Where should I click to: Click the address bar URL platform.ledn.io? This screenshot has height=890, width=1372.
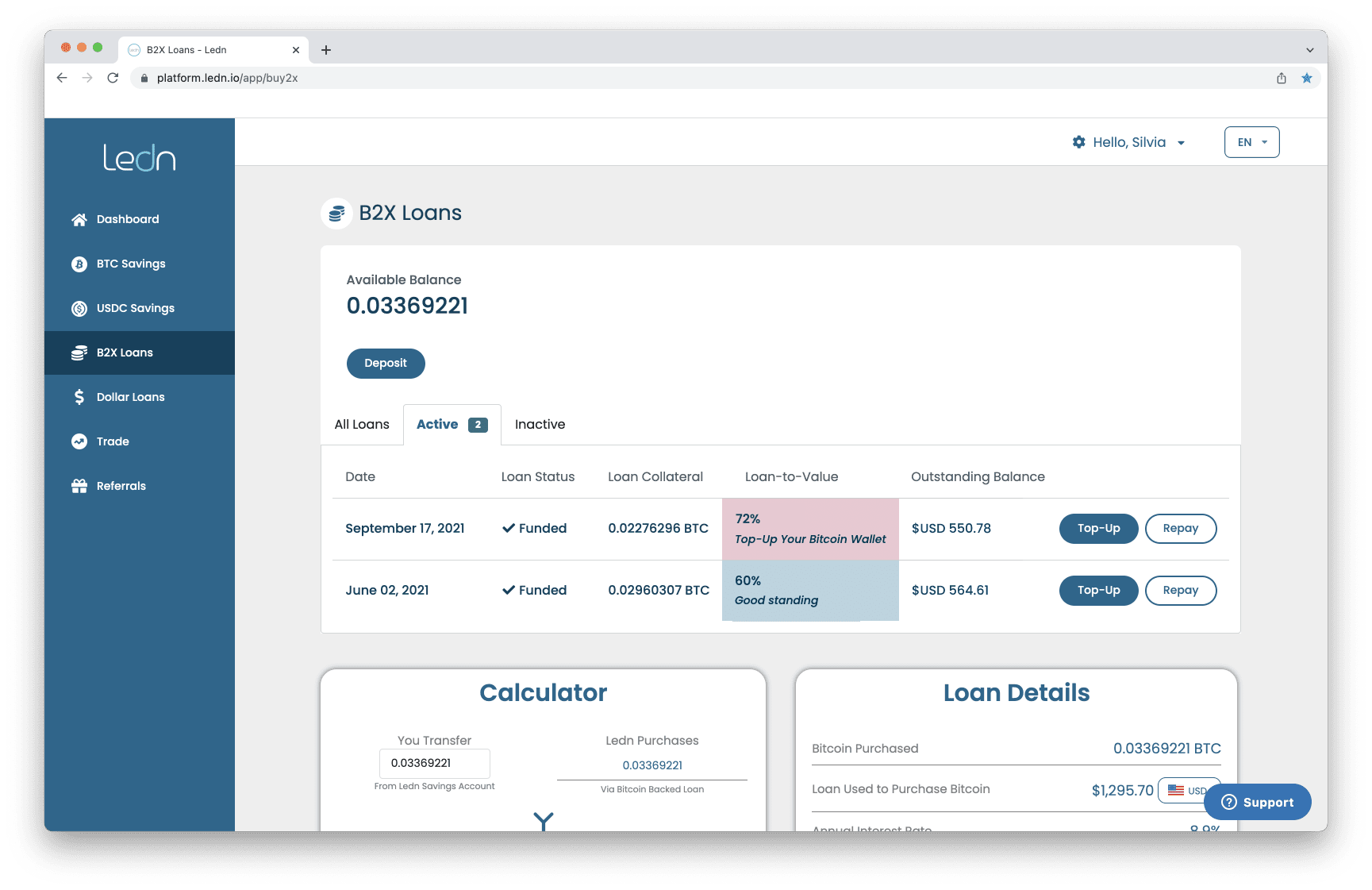tap(227, 78)
